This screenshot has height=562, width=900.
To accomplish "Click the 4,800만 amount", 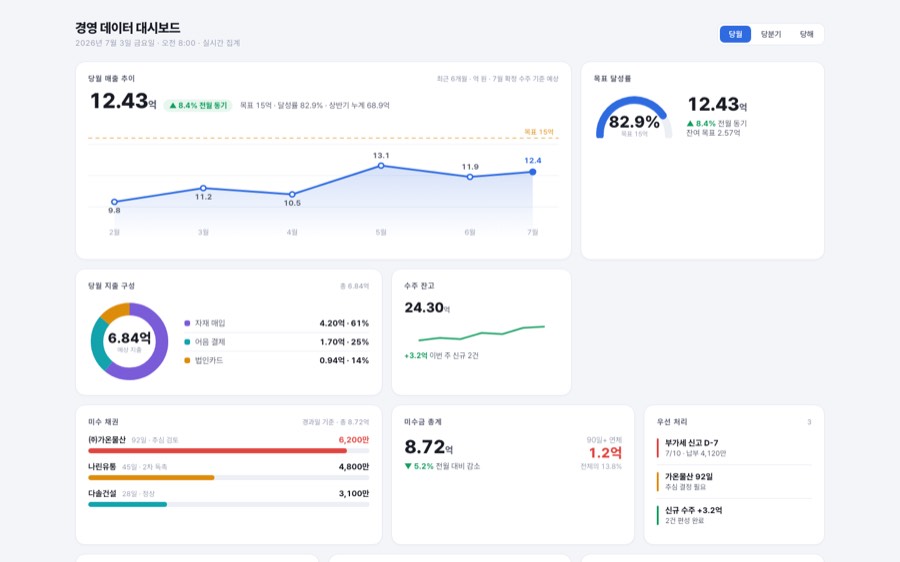I will tap(354, 467).
